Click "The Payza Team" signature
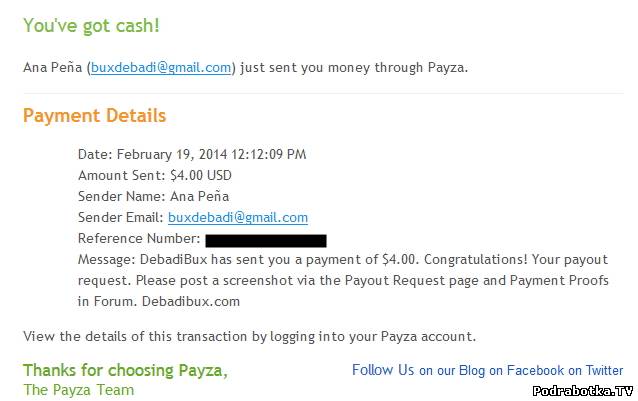This screenshot has height=401, width=638. point(78,389)
